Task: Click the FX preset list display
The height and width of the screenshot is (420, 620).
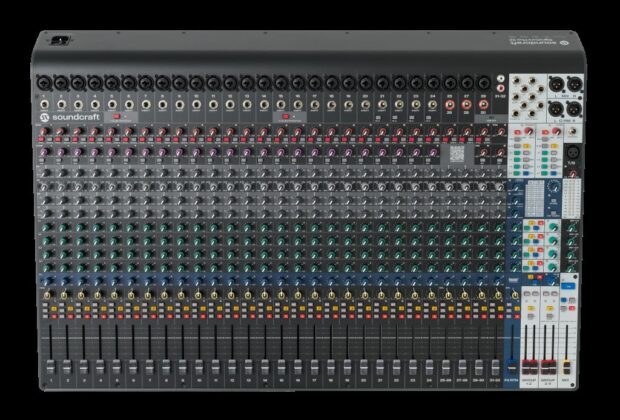Action: pyautogui.click(x=535, y=199)
